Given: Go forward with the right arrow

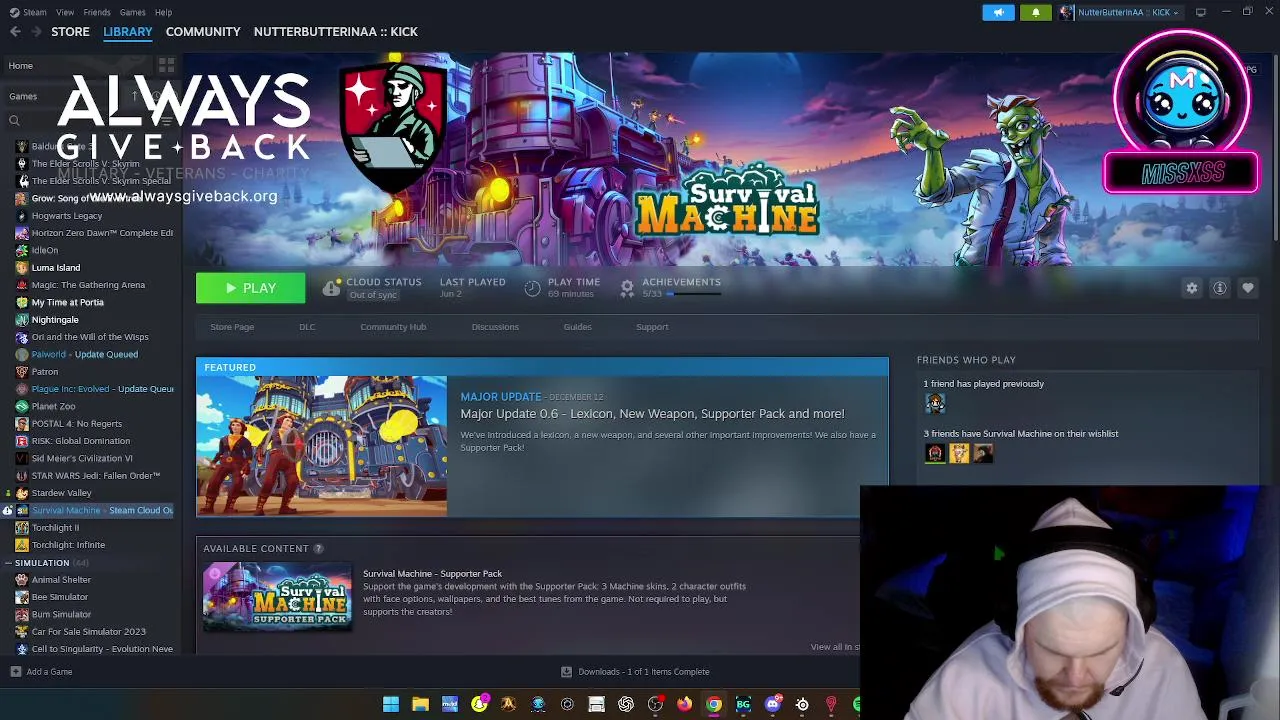Looking at the screenshot, I should coord(36,32).
